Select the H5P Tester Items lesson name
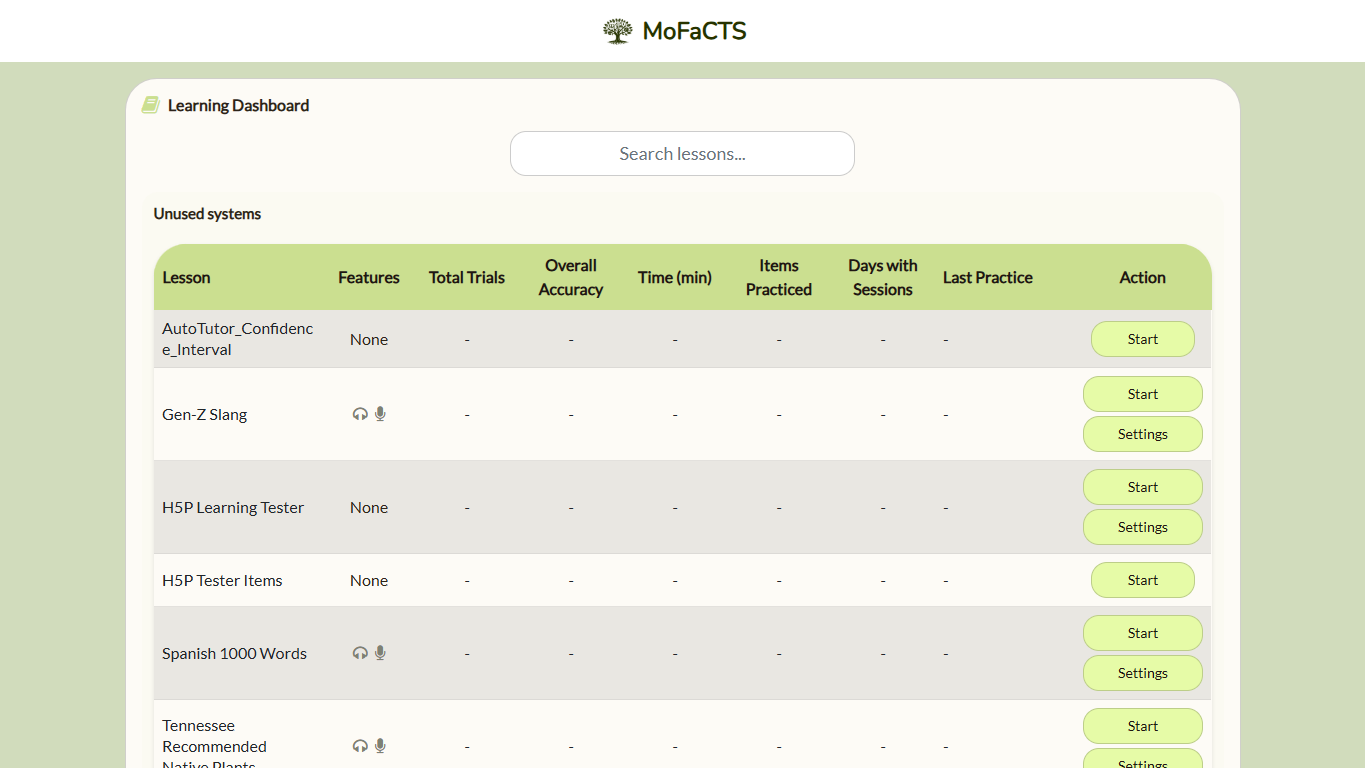 (x=222, y=580)
